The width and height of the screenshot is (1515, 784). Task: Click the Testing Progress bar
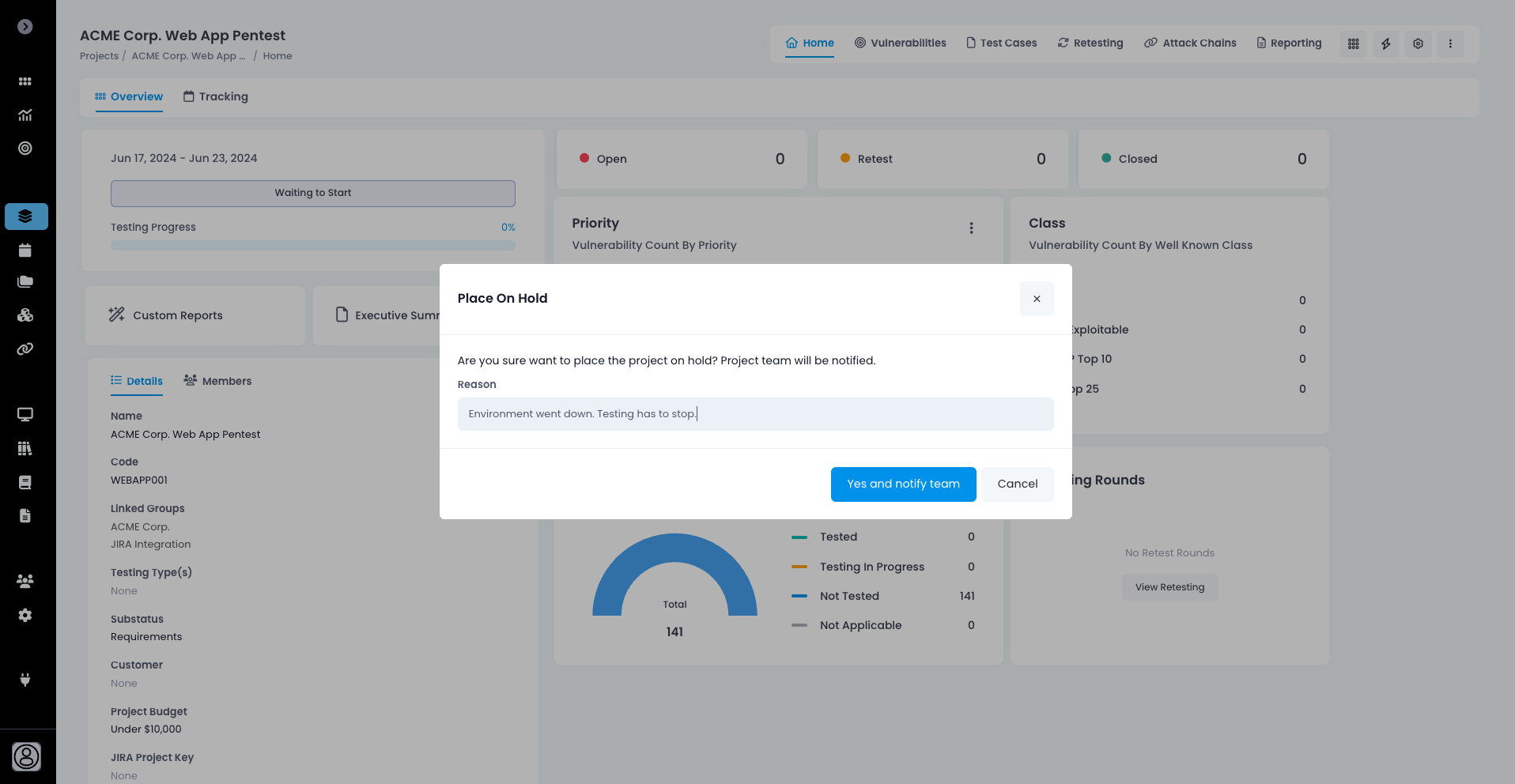pos(312,246)
